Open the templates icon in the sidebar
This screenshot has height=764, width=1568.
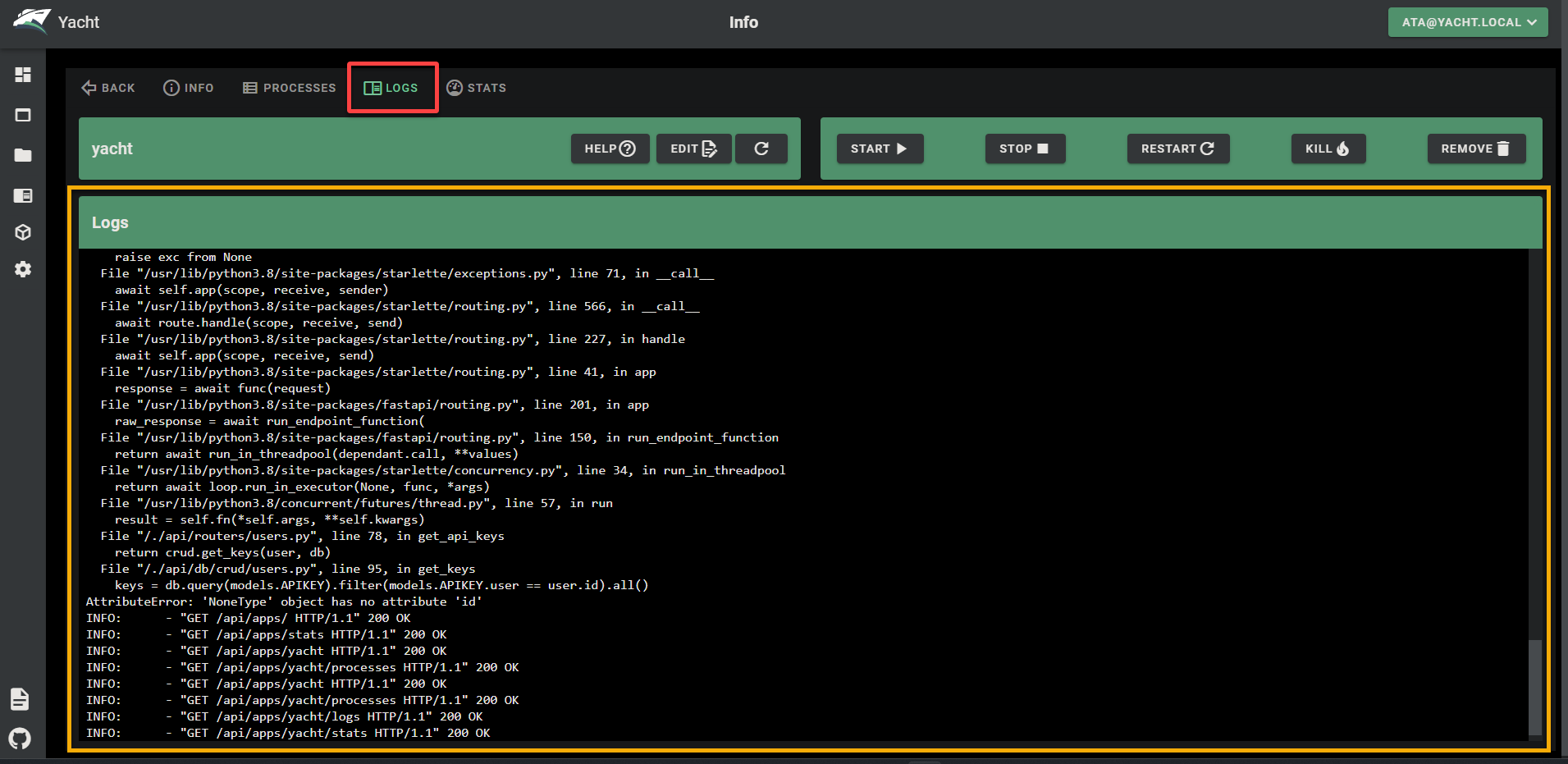point(23,195)
